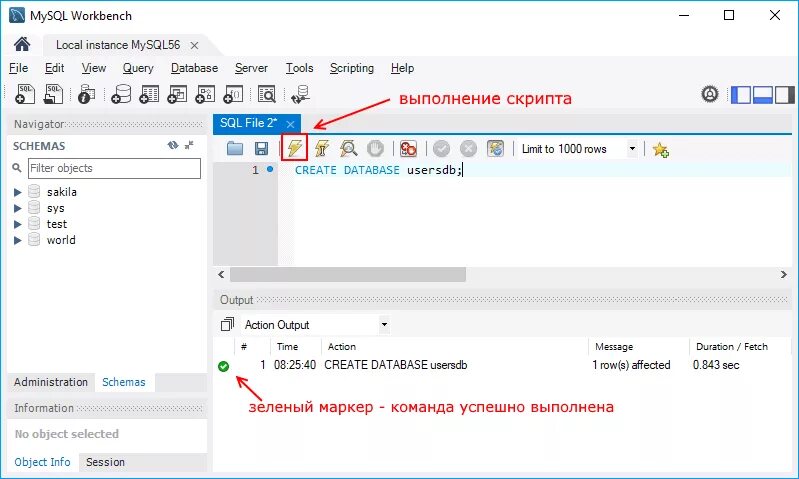
Task: Open an SQL script file from main toolbar
Action: point(54,94)
